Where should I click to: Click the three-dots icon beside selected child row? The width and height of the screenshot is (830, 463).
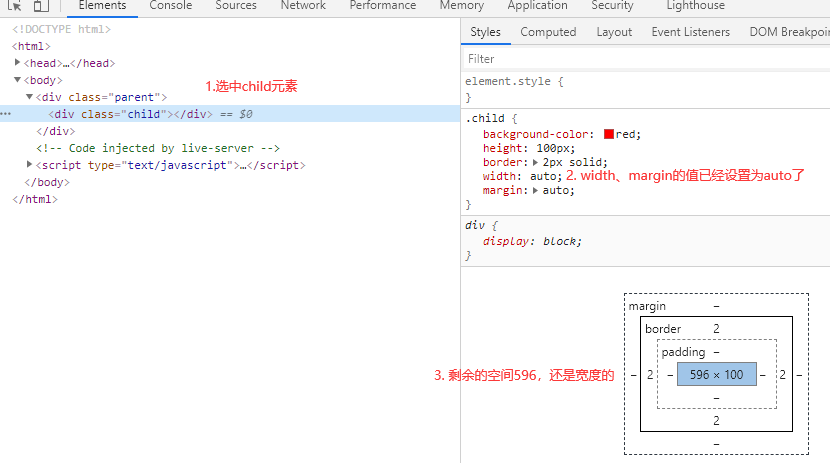pyautogui.click(x=6, y=114)
